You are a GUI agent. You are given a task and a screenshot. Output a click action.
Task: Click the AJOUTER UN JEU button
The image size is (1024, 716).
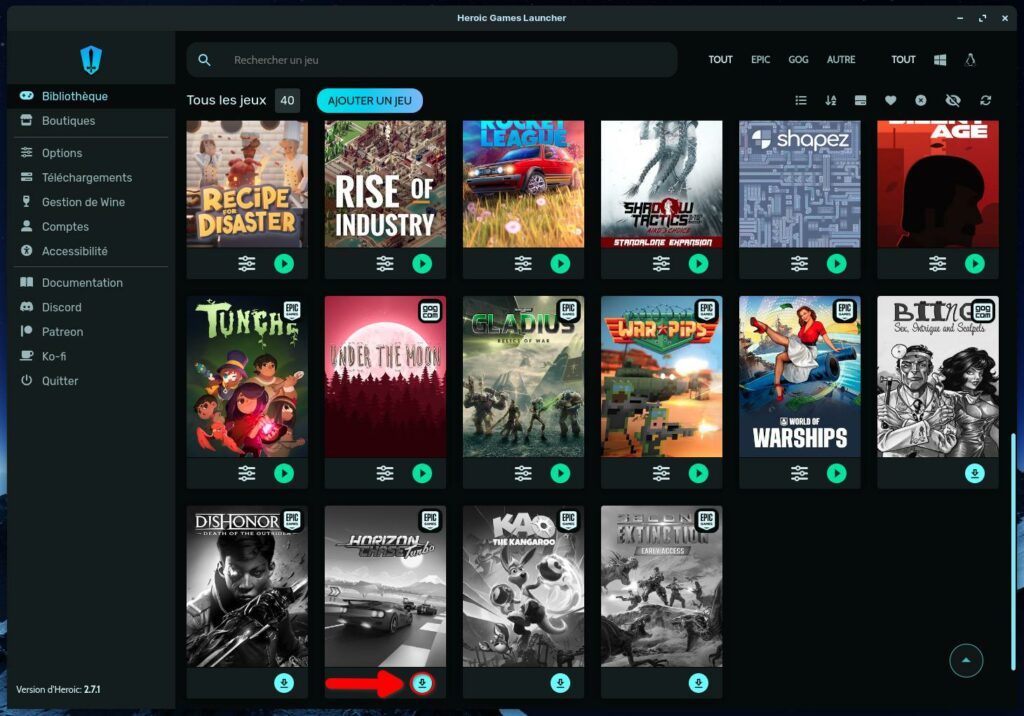coord(369,101)
